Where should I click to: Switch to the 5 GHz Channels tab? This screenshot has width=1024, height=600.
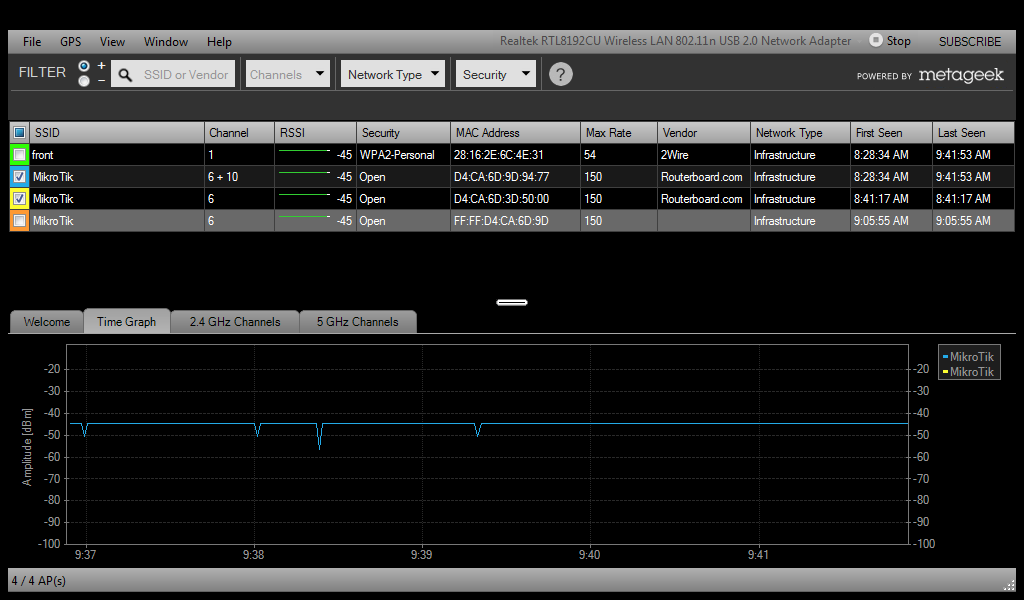coord(357,322)
